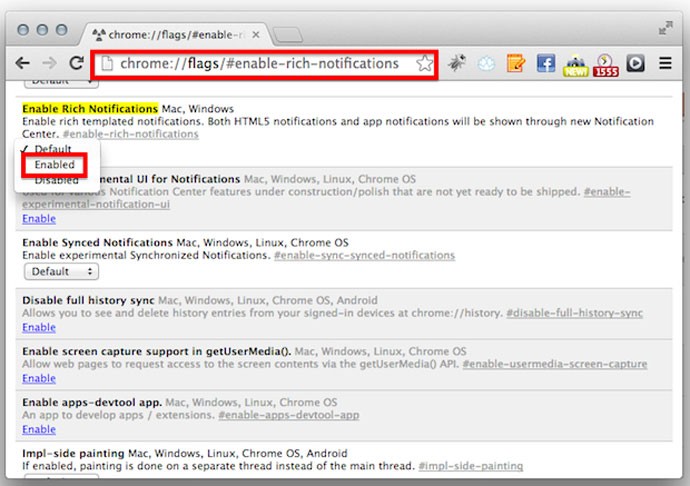Click Enable under Experimental UI for Notifications
690x486 pixels.
38,218
